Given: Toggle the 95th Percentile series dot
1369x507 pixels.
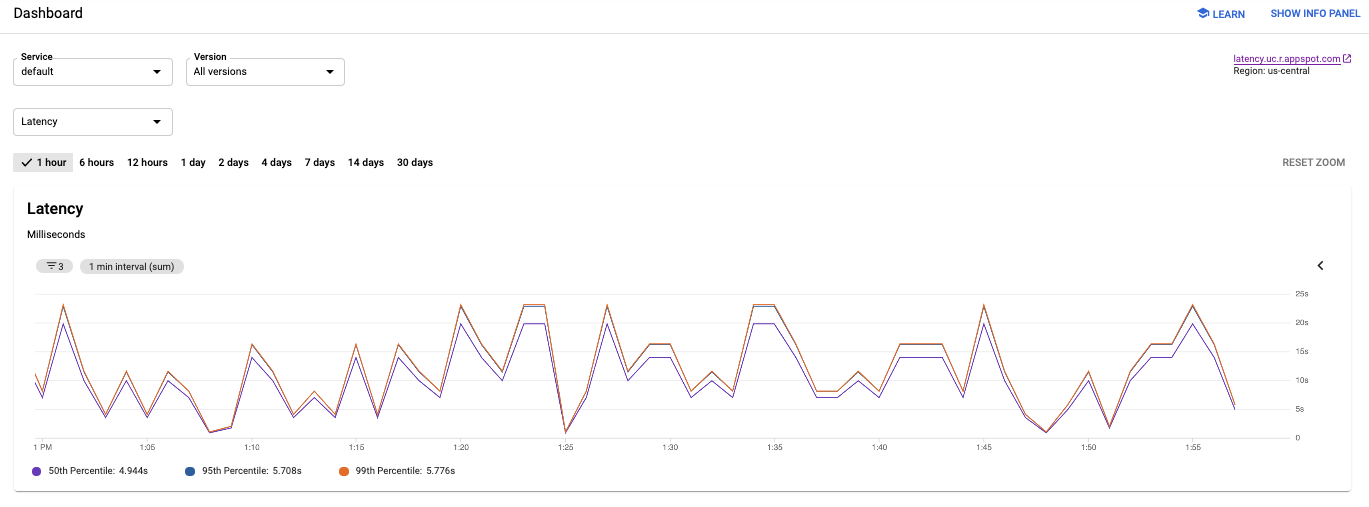Looking at the screenshot, I should 190,470.
